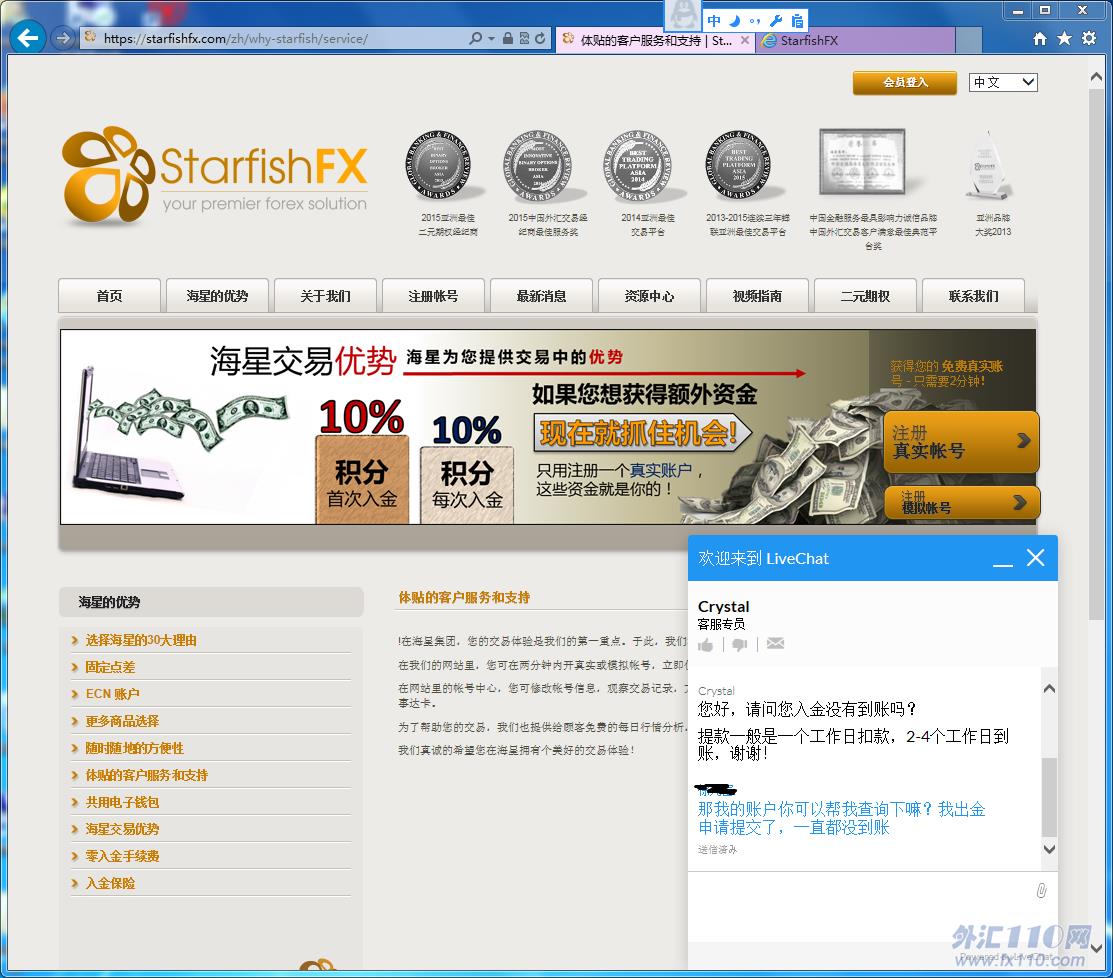
Task: Open the 最新消息 menu item
Action: click(x=541, y=296)
